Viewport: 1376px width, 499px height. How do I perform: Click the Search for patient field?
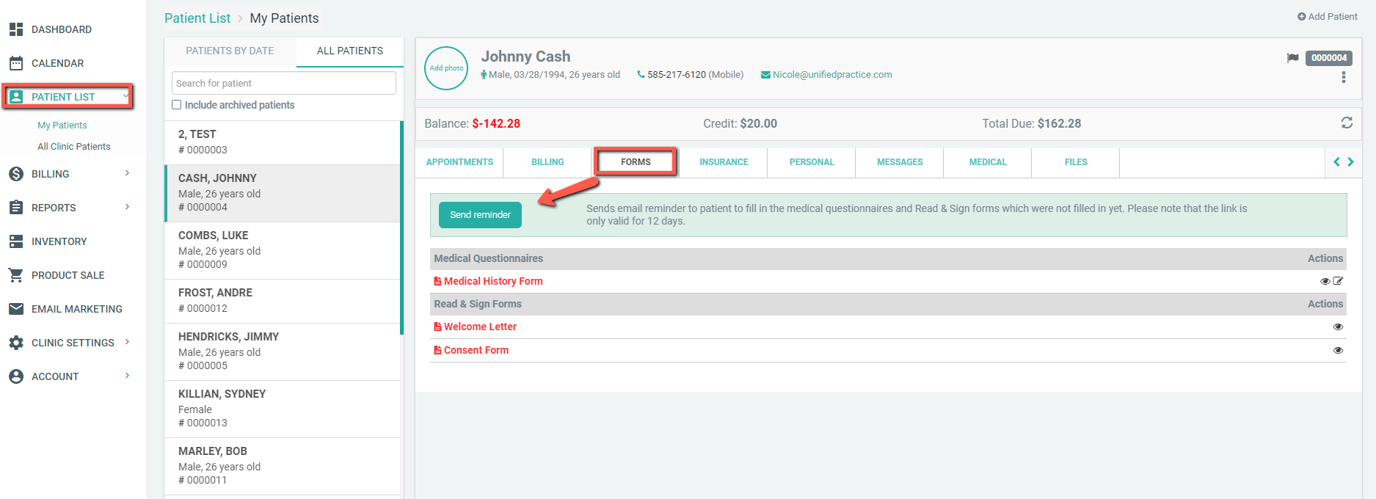coord(284,83)
